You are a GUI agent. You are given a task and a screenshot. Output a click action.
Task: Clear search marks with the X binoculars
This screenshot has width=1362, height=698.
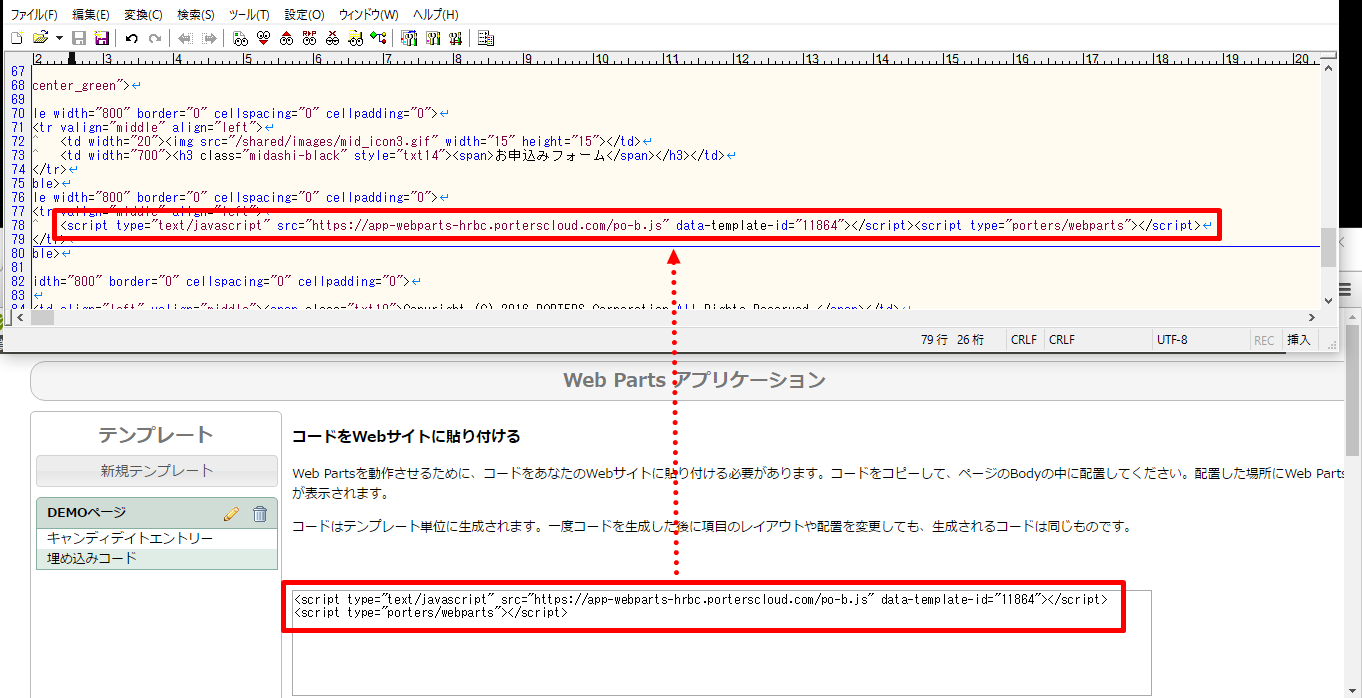332,38
